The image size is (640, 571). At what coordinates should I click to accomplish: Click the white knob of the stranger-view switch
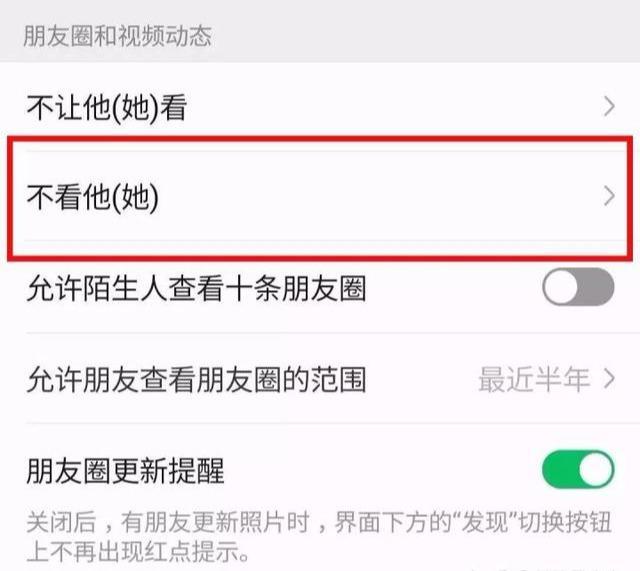tap(561, 287)
